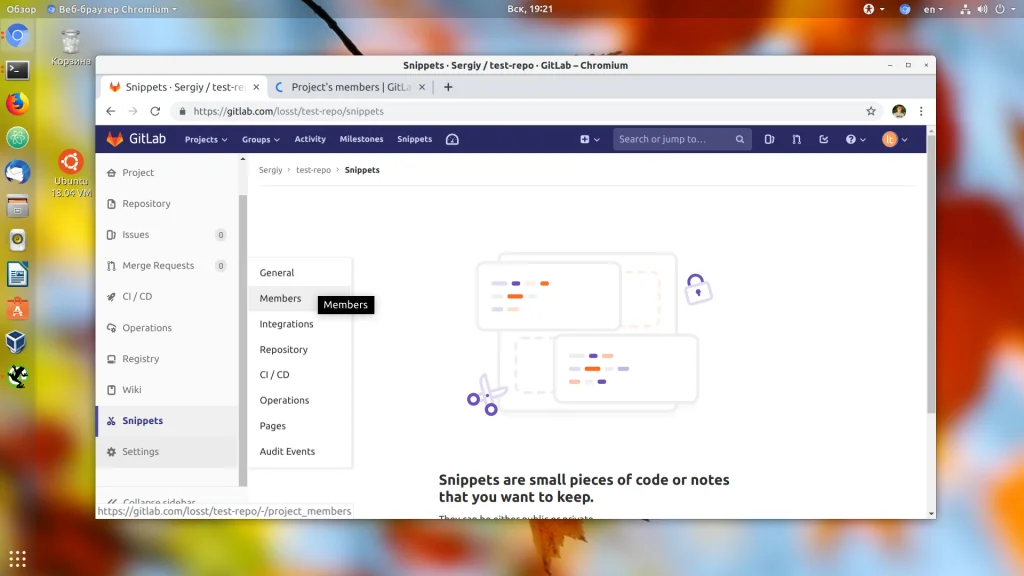
Task: Choose Audit Events in Settings flyout
Action: [300, 451]
